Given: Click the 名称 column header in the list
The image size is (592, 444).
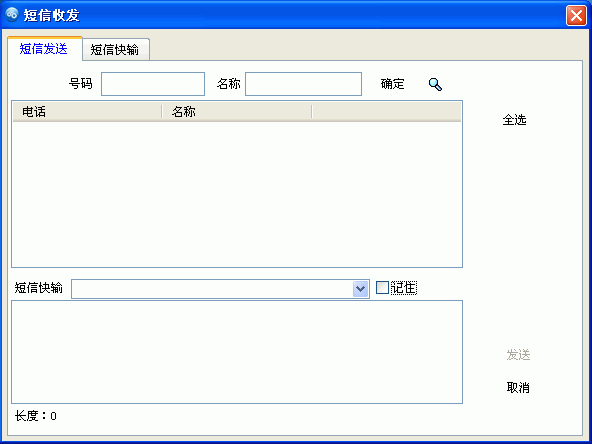Looking at the screenshot, I should 237,112.
